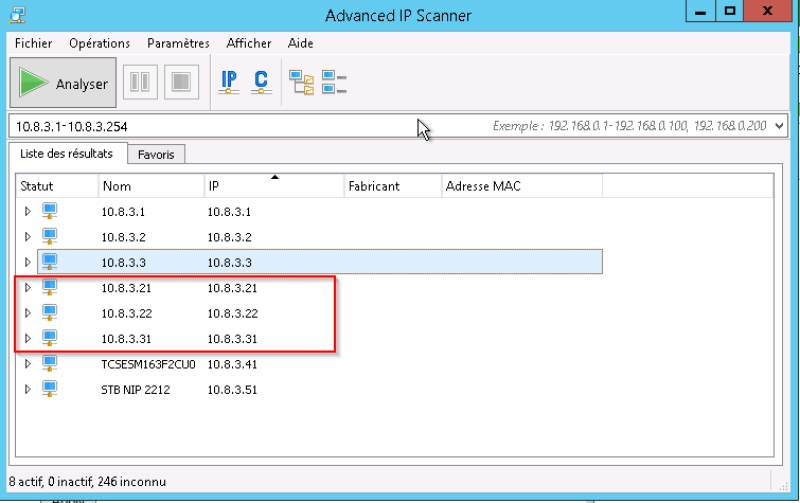Expand the 10.8.3.41 device entry
The height and width of the screenshot is (503, 800).
[x=28, y=364]
